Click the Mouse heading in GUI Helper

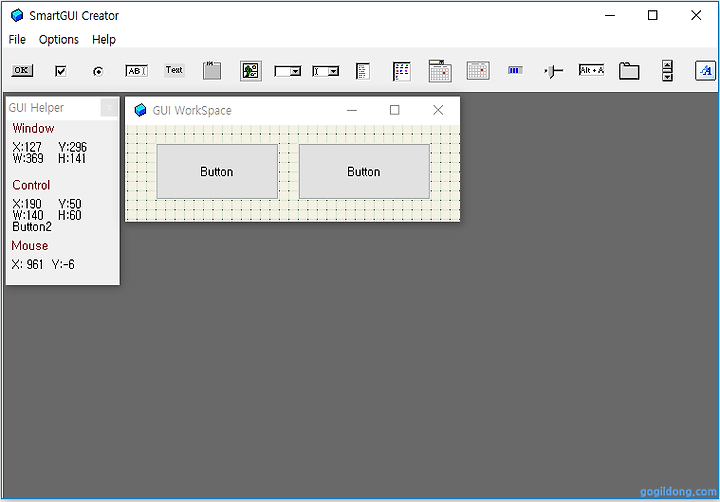[30, 246]
